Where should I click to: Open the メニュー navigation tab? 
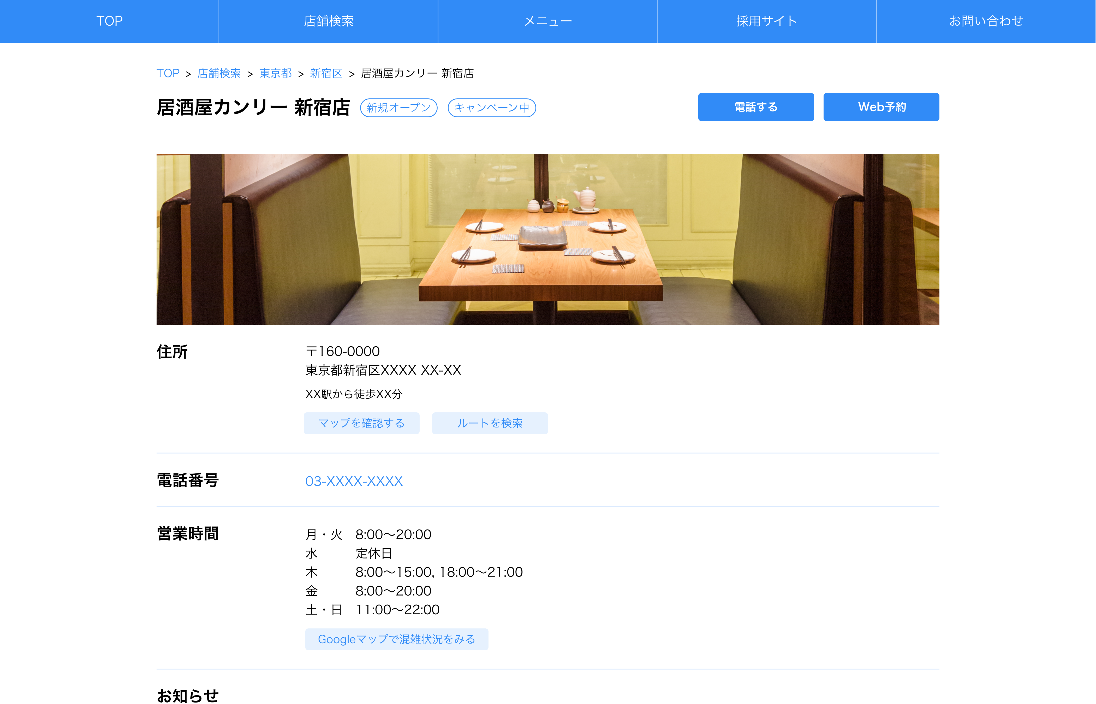click(548, 21)
